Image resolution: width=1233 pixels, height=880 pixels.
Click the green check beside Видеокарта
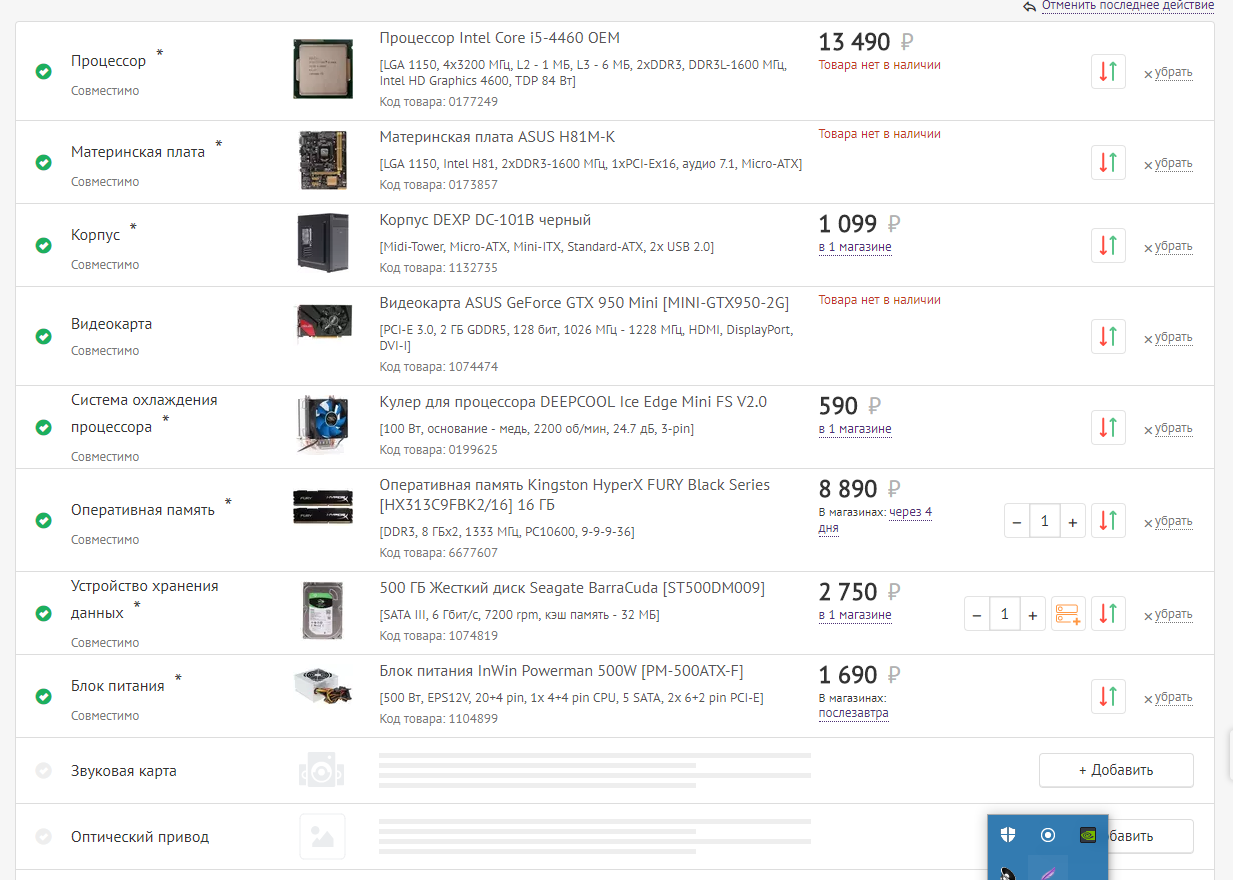[43, 336]
